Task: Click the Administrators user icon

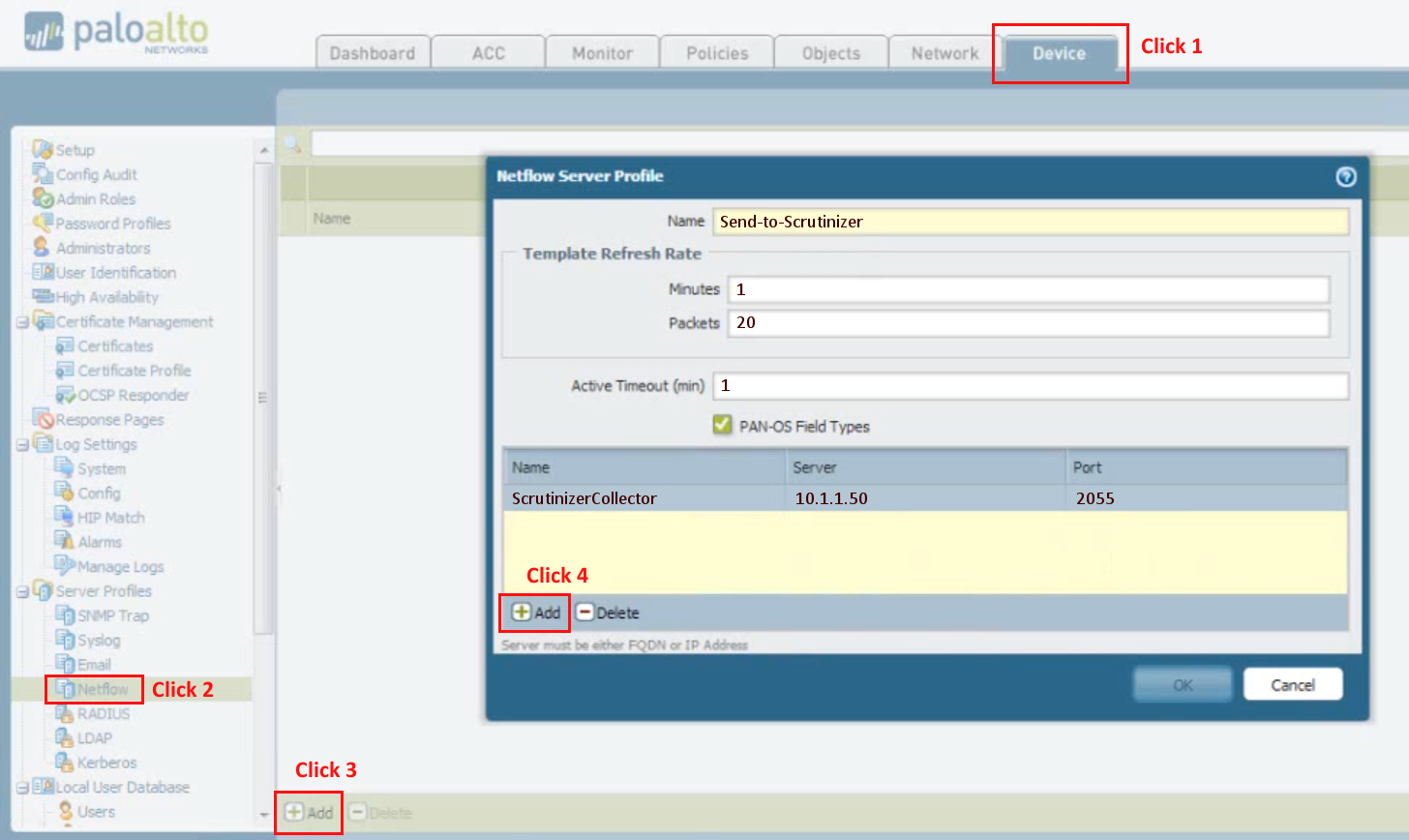Action: coord(42,248)
